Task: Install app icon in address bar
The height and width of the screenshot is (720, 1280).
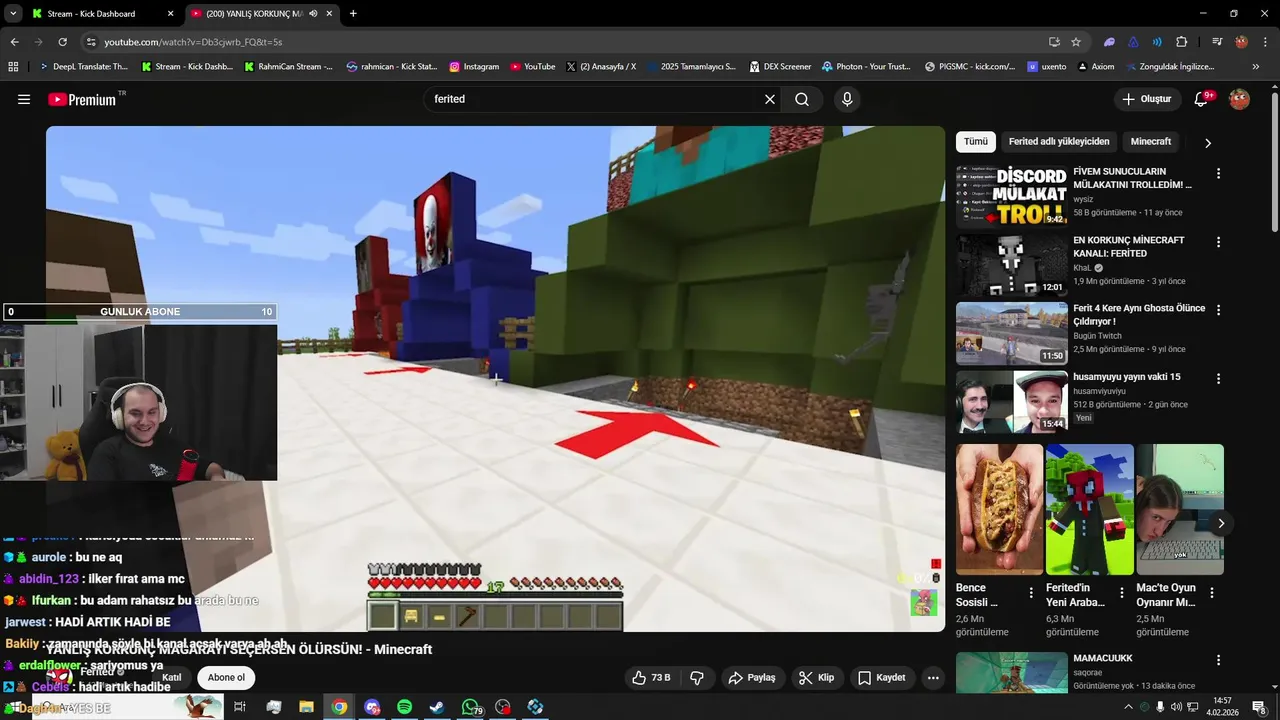Action: (1054, 42)
